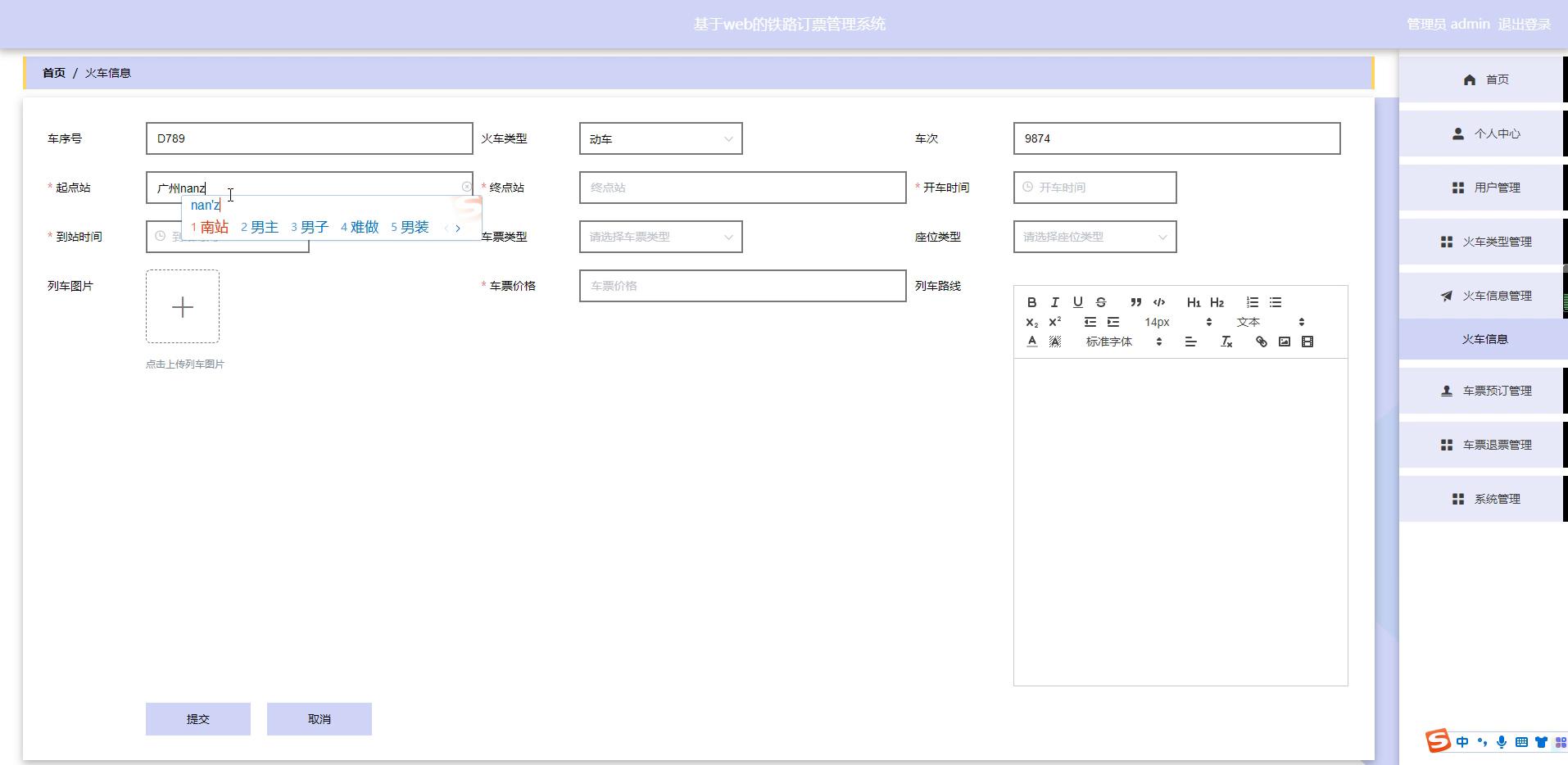Image resolution: width=1568 pixels, height=765 pixels.
Task: Log out via 退出登录
Action: pyautogui.click(x=1525, y=25)
